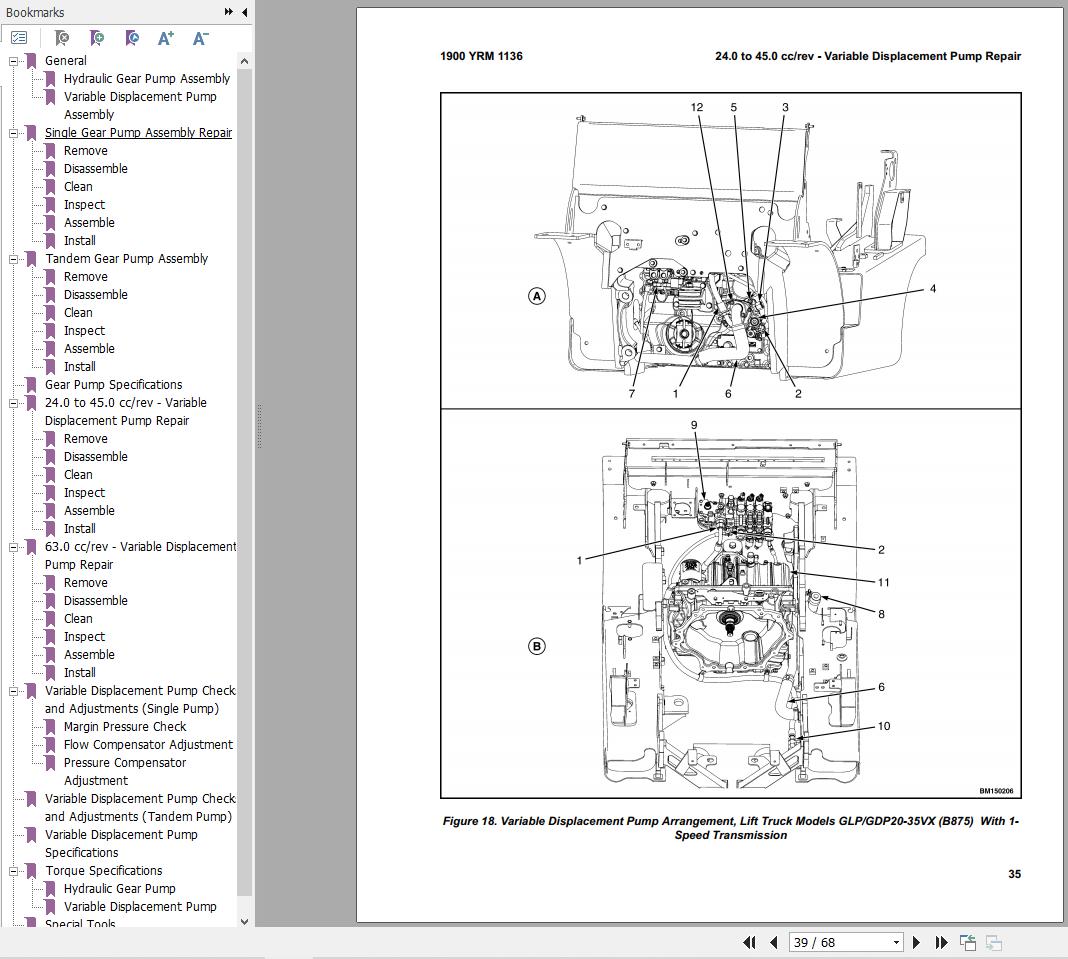Open the Pressure Compensator Adjustment bookmark
Screen dimensions: 1068x959
pyautogui.click(x=125, y=771)
